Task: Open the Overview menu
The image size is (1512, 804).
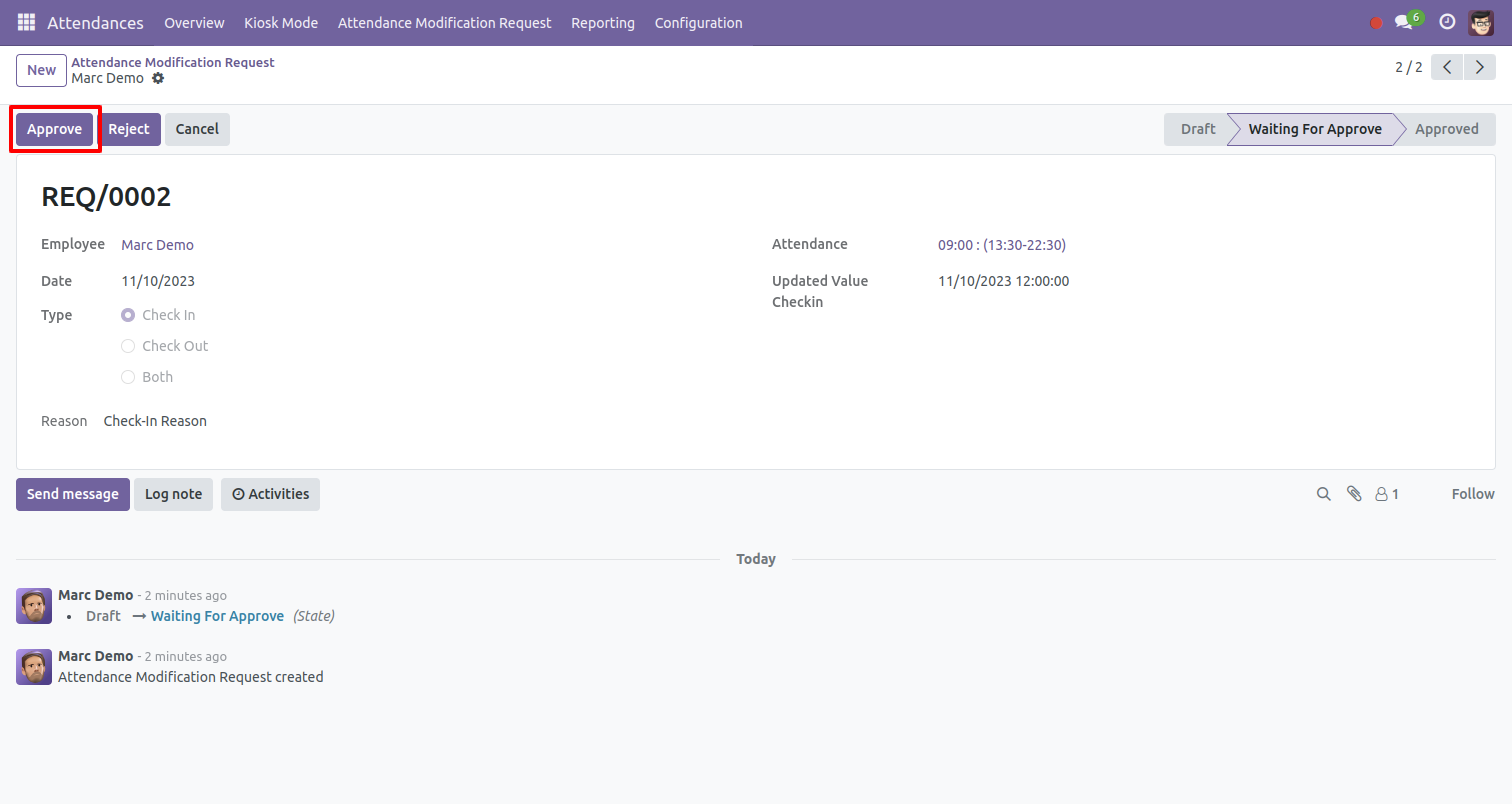Action: click(194, 22)
